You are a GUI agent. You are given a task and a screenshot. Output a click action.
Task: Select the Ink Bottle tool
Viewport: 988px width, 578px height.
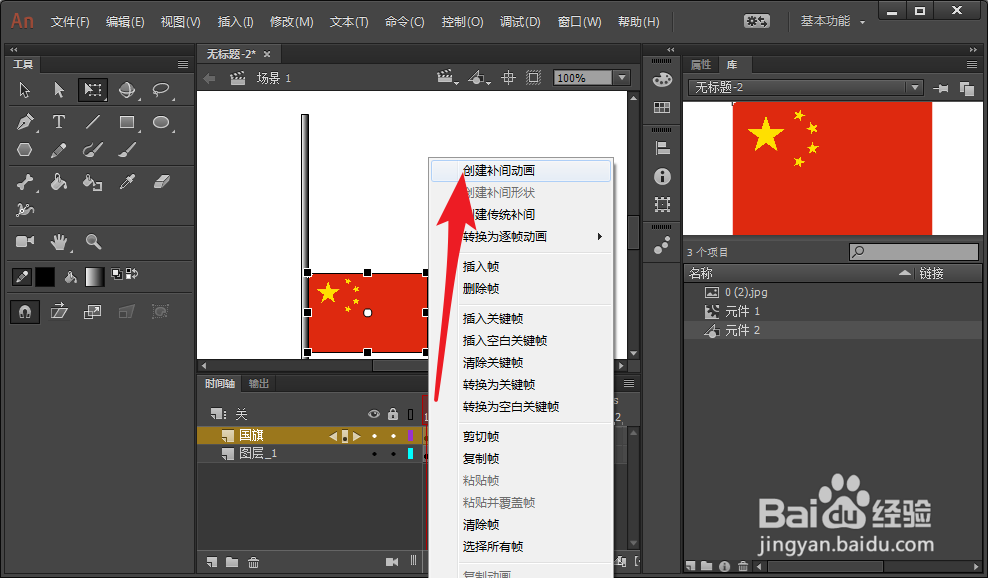click(x=93, y=183)
